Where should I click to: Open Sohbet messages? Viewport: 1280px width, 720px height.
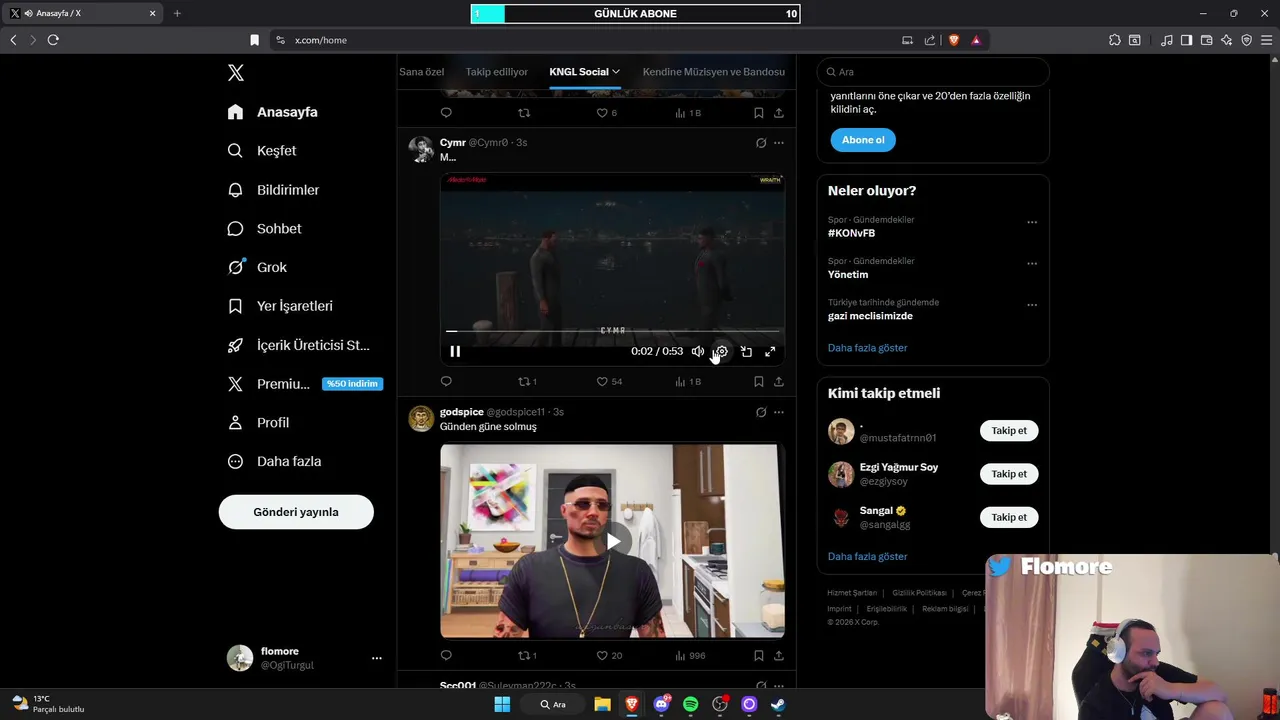coord(264,229)
